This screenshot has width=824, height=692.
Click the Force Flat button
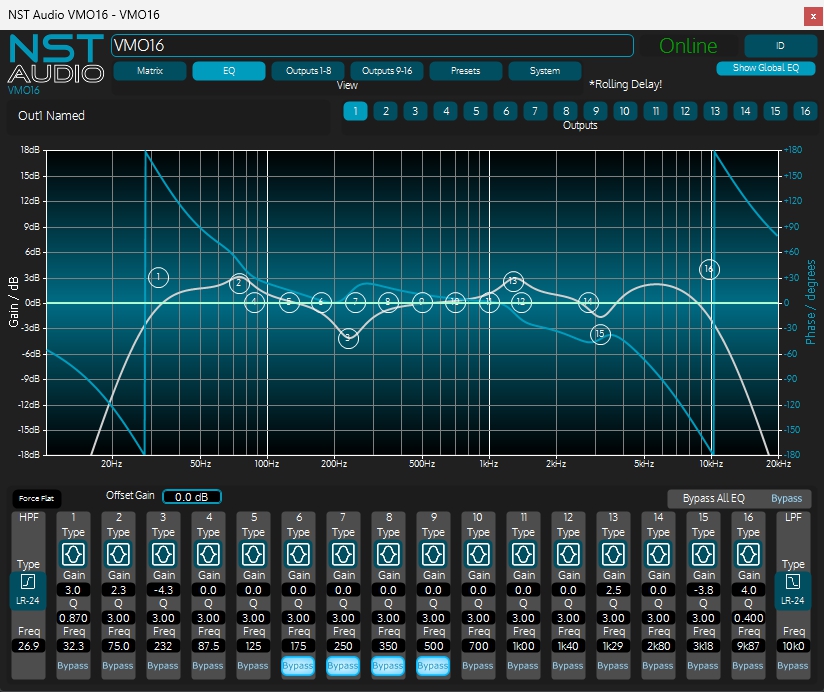click(37, 498)
